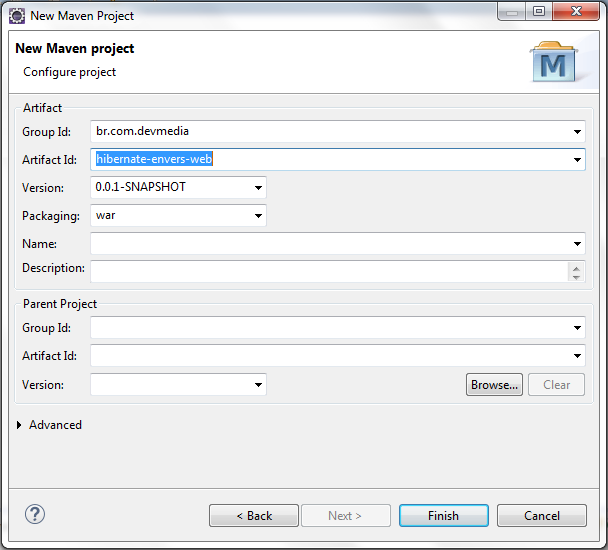Click the Description field scroll up arrow
Viewport: 608px width, 550px height.
(x=576, y=268)
